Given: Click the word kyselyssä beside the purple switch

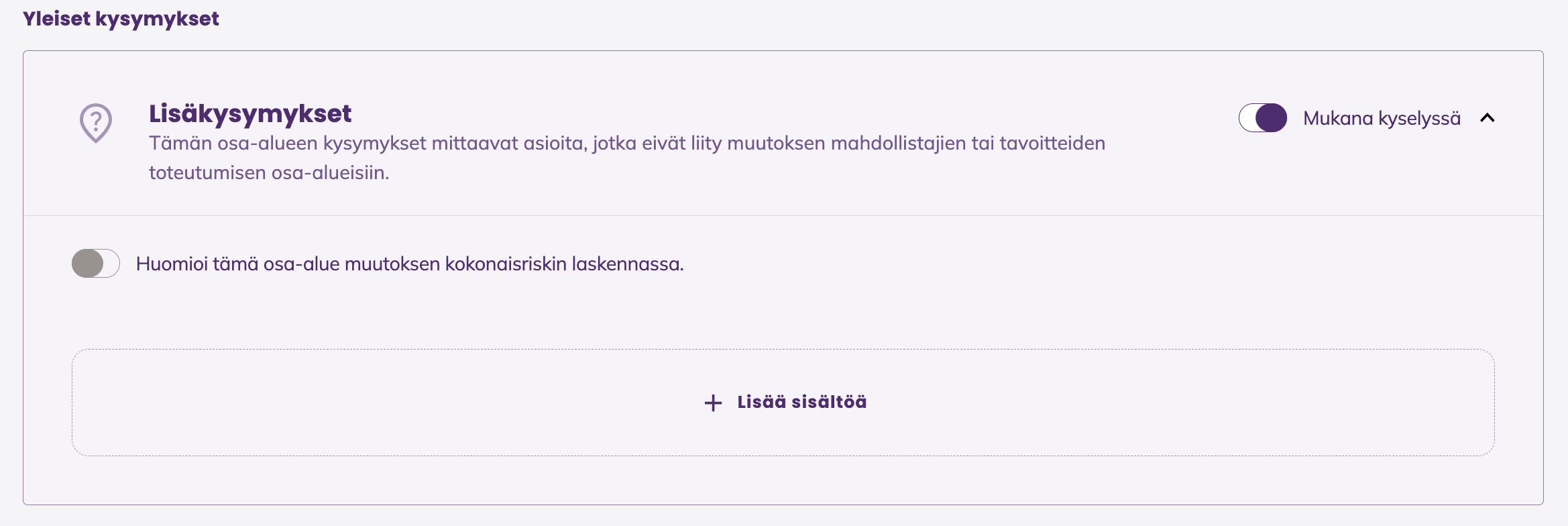Looking at the screenshot, I should pyautogui.click(x=1420, y=119).
